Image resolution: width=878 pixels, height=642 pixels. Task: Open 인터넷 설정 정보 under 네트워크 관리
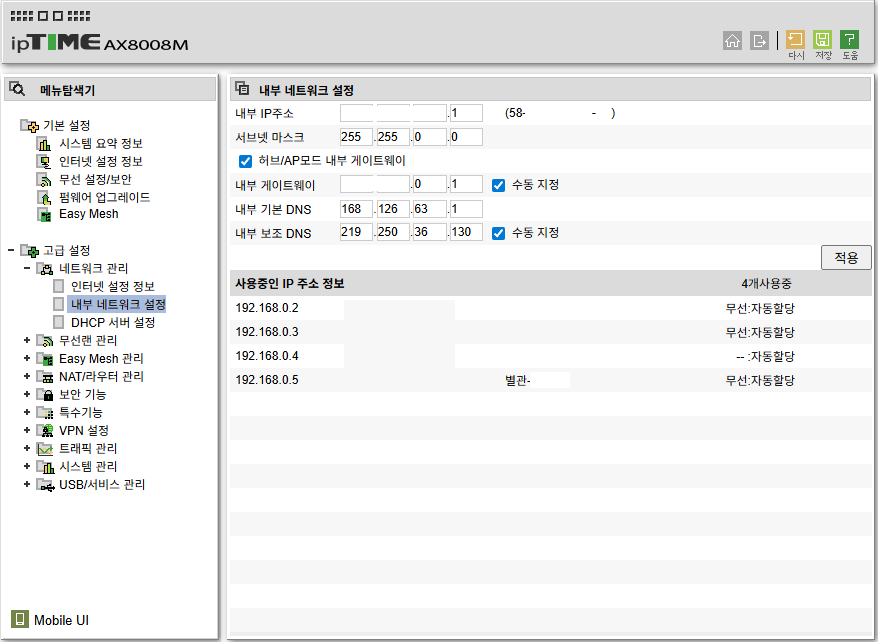pyautogui.click(x=113, y=287)
